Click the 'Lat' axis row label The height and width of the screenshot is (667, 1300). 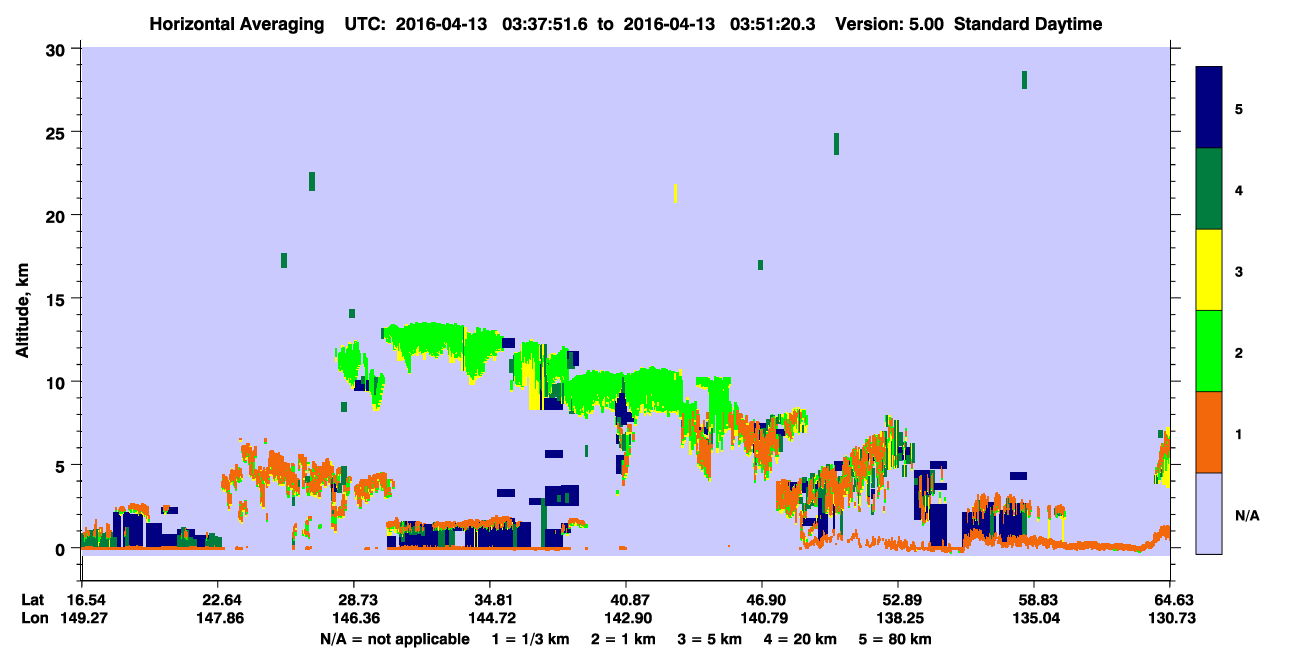pyautogui.click(x=33, y=600)
